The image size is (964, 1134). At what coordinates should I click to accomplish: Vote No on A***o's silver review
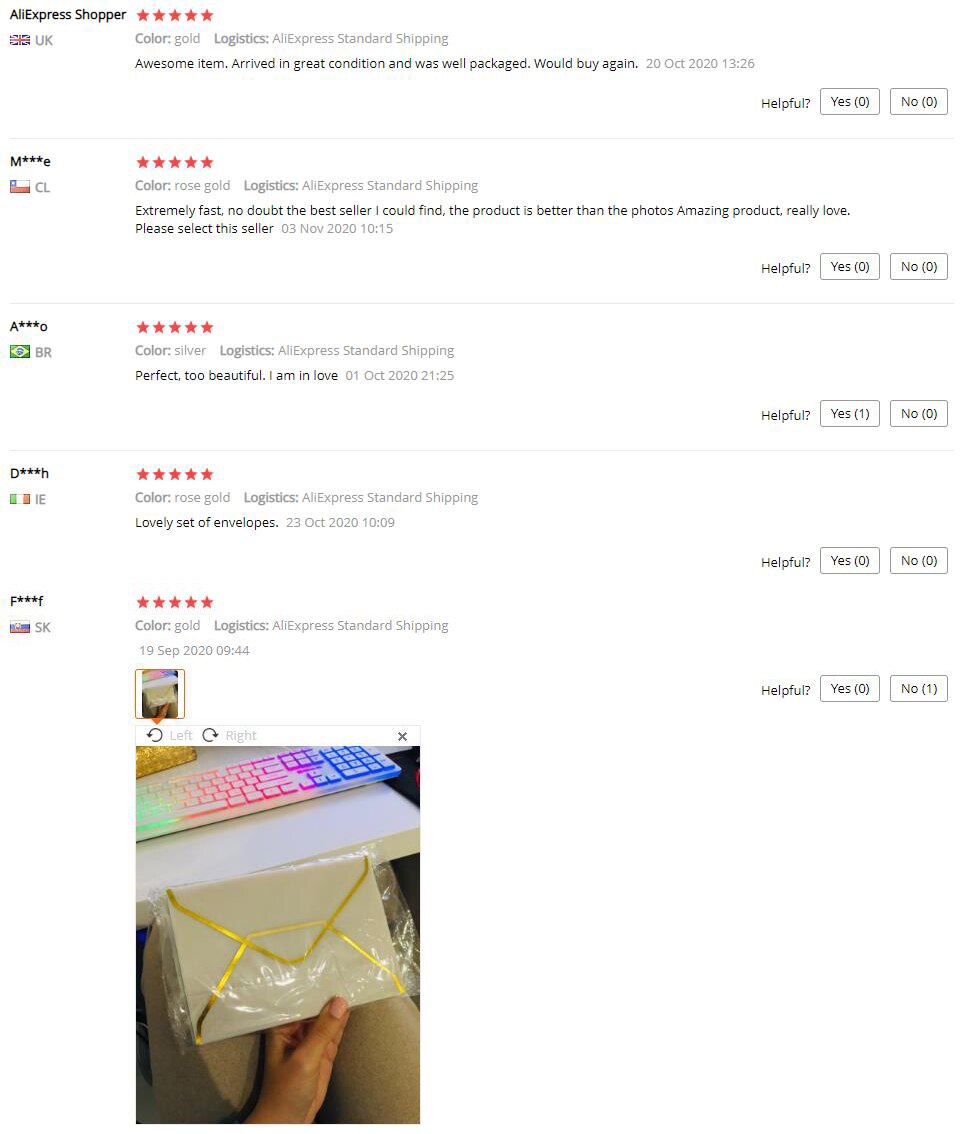point(918,414)
